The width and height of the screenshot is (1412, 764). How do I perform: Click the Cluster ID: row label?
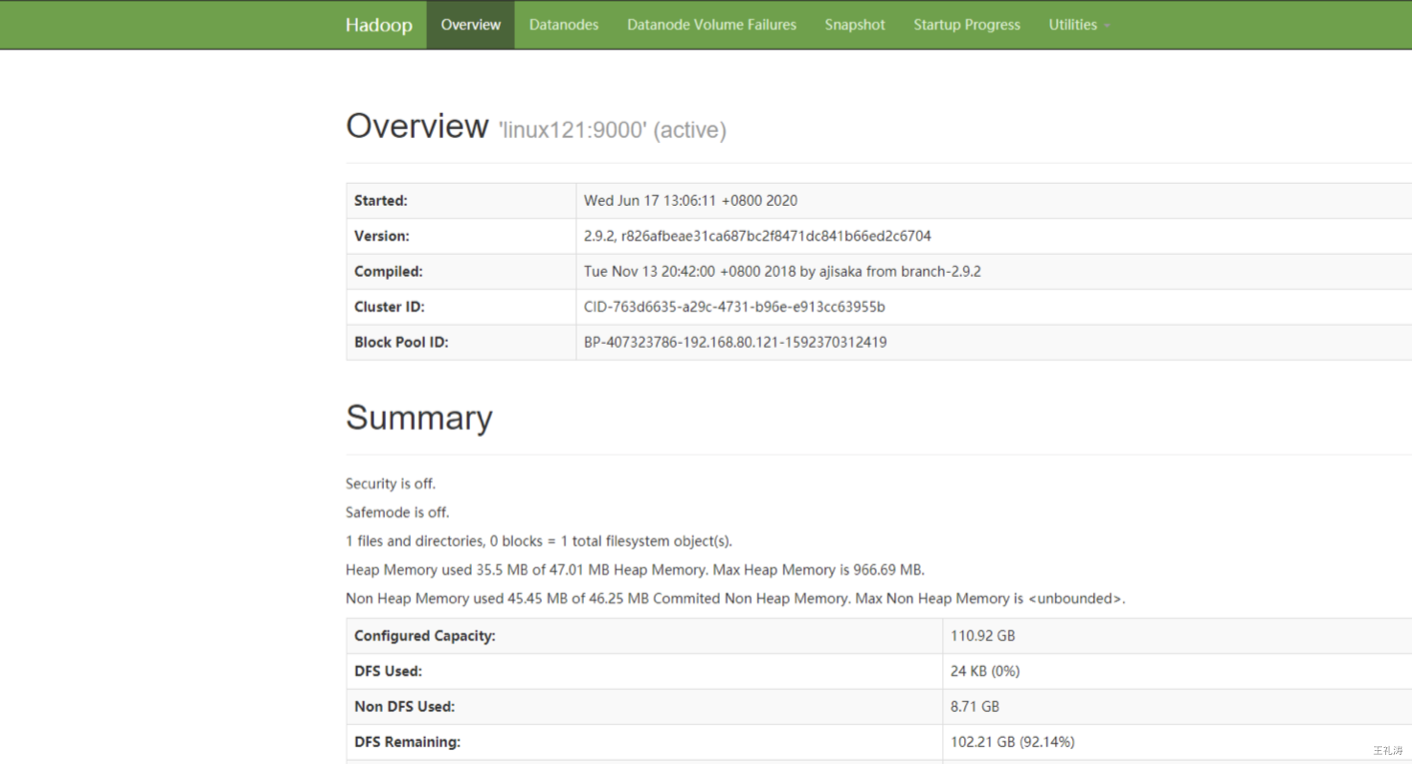pos(390,307)
